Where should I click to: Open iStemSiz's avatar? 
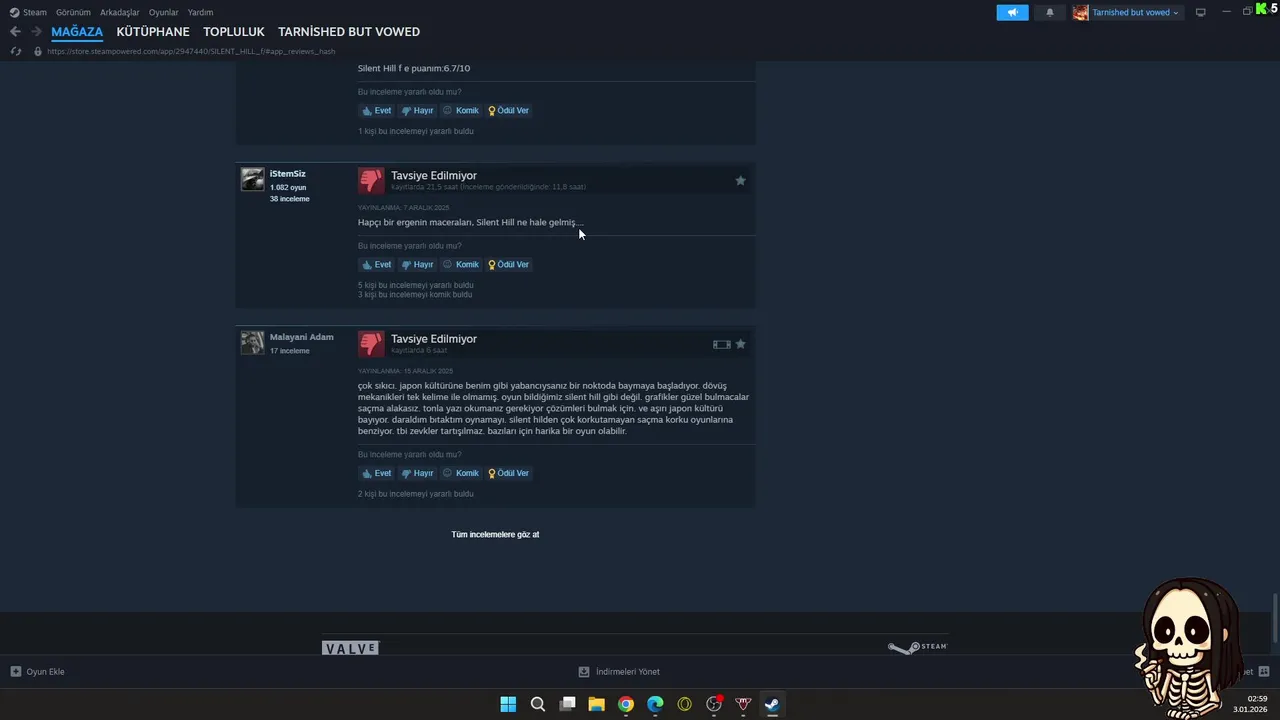click(252, 179)
